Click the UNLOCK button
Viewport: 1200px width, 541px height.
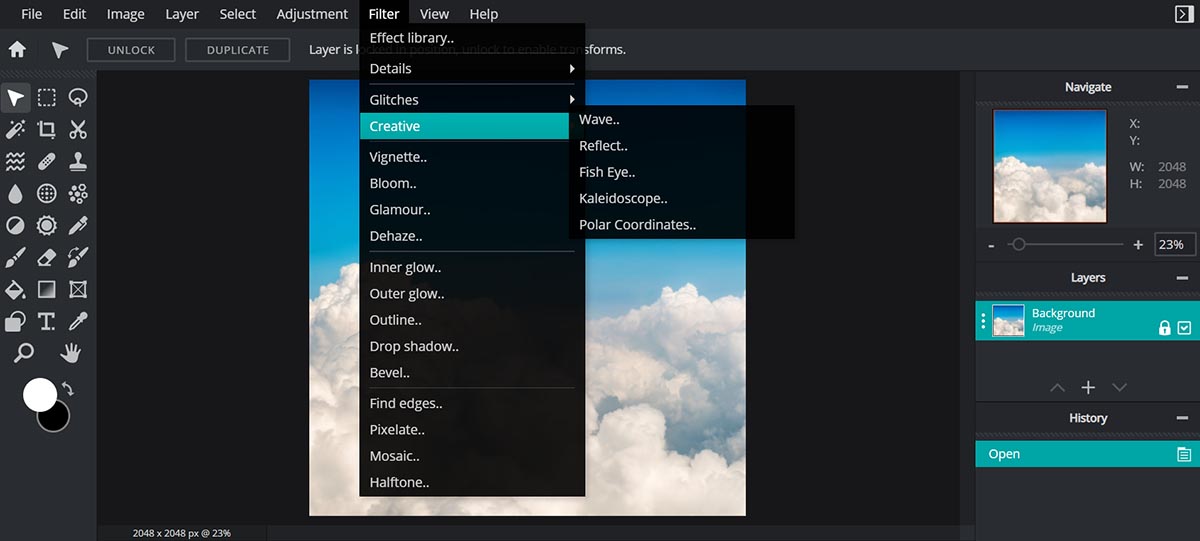tap(131, 50)
